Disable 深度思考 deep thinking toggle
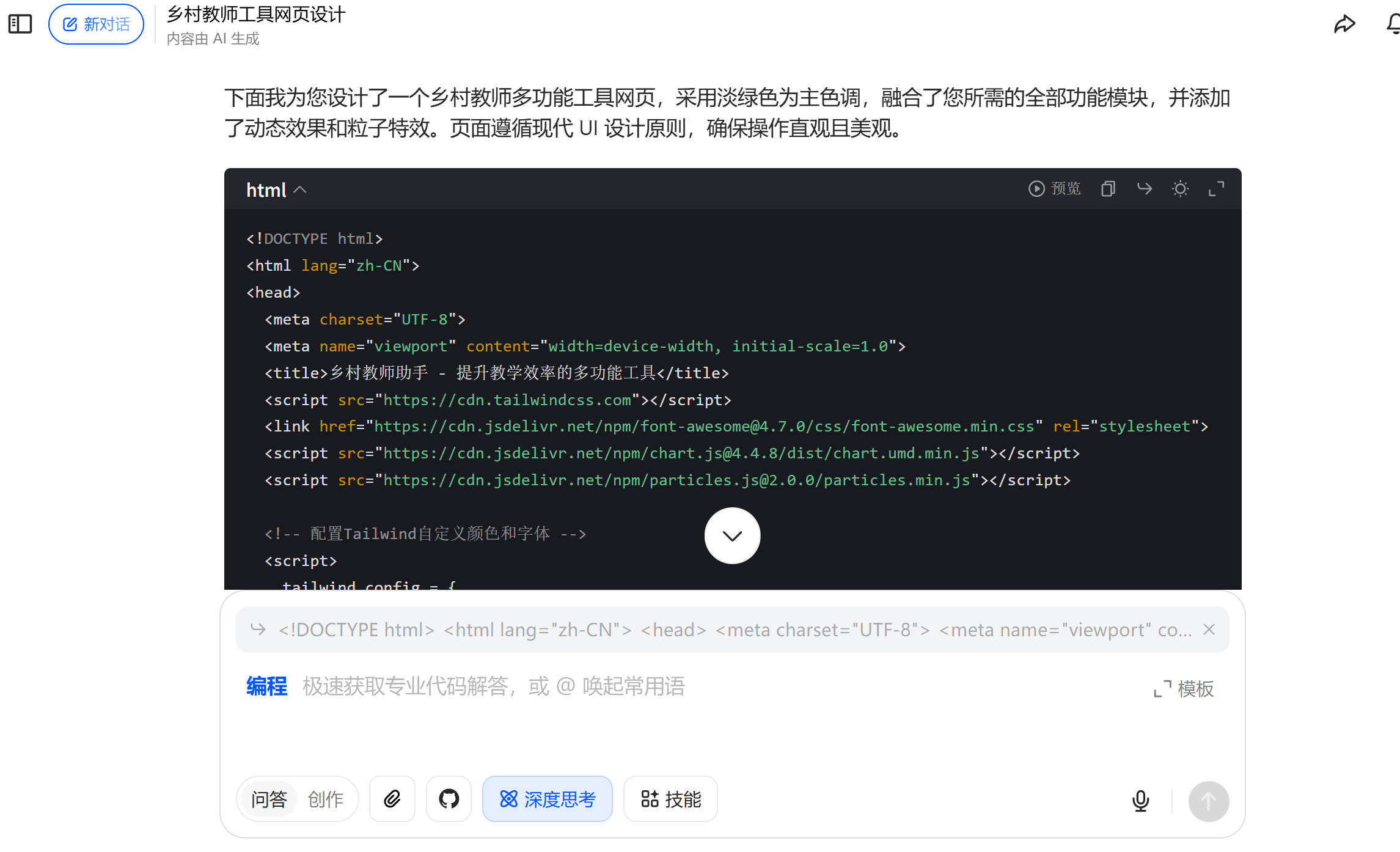 (547, 799)
